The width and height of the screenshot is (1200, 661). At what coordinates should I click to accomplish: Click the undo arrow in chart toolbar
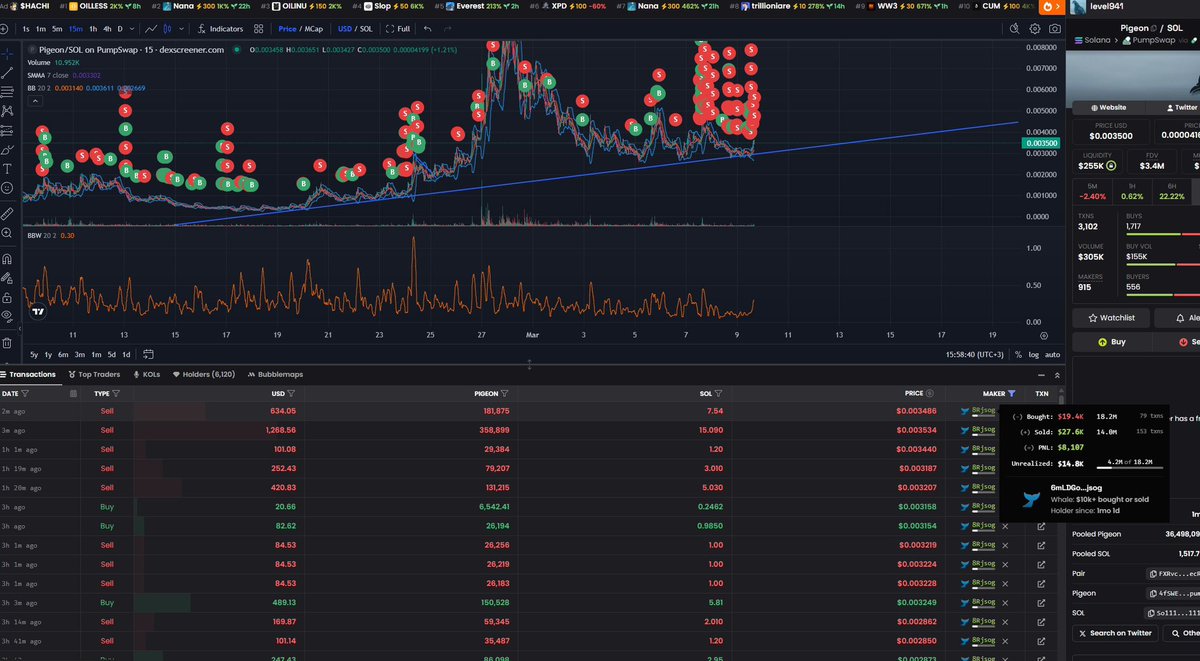428,29
